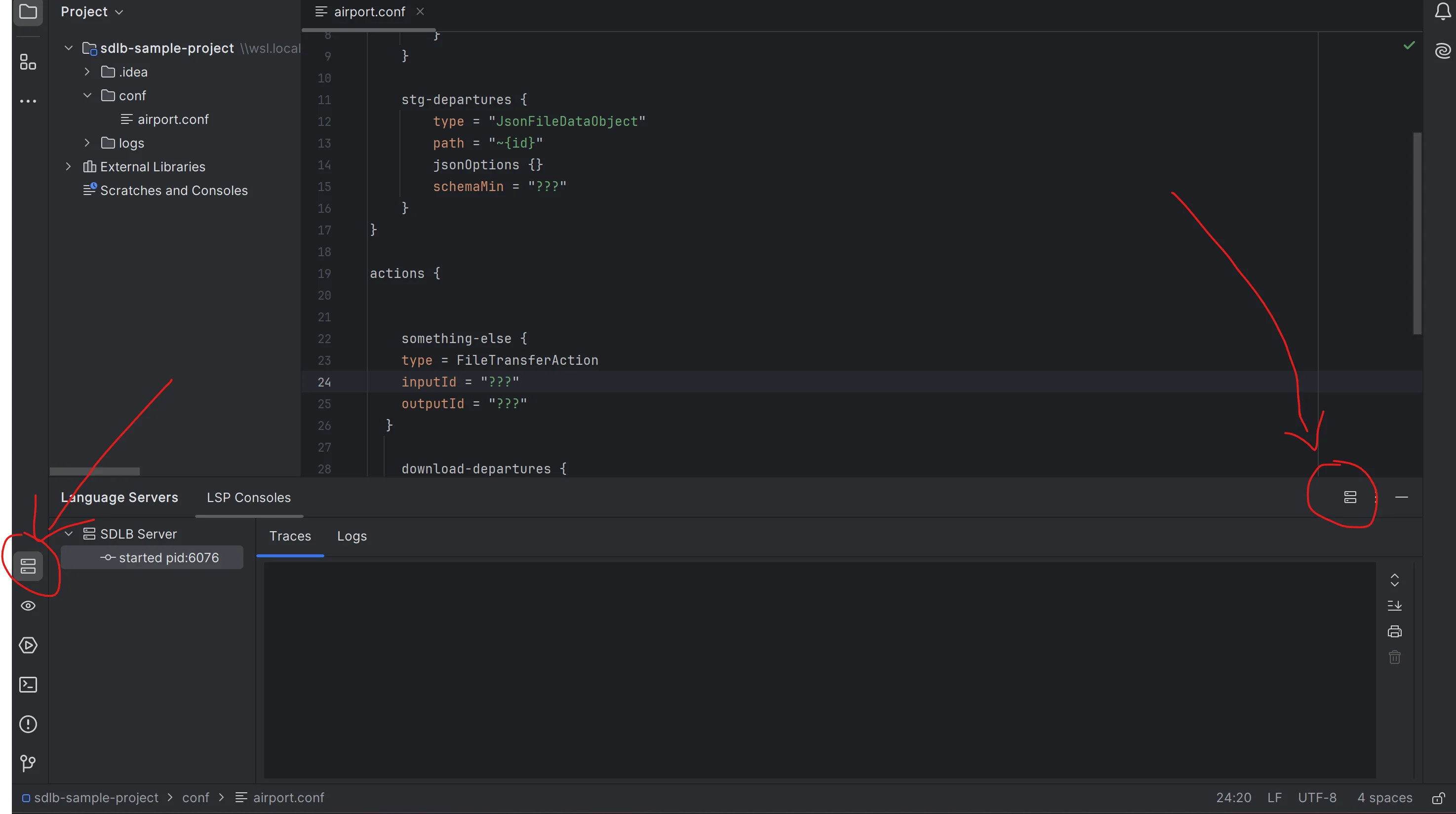Open the AI Assistant icon
The width and height of the screenshot is (1456, 814).
pyautogui.click(x=1443, y=51)
